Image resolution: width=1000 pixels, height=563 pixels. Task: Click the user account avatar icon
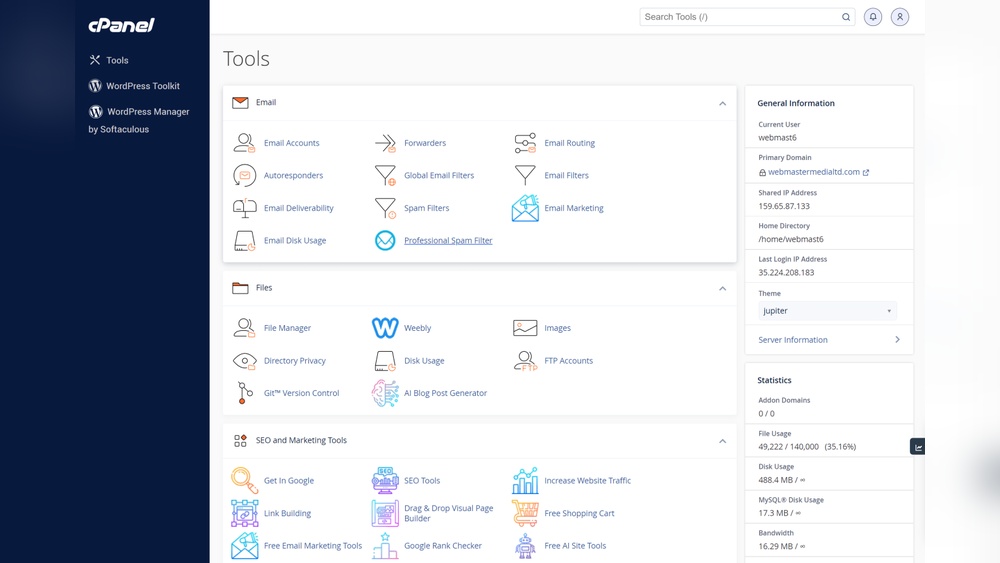click(x=899, y=17)
